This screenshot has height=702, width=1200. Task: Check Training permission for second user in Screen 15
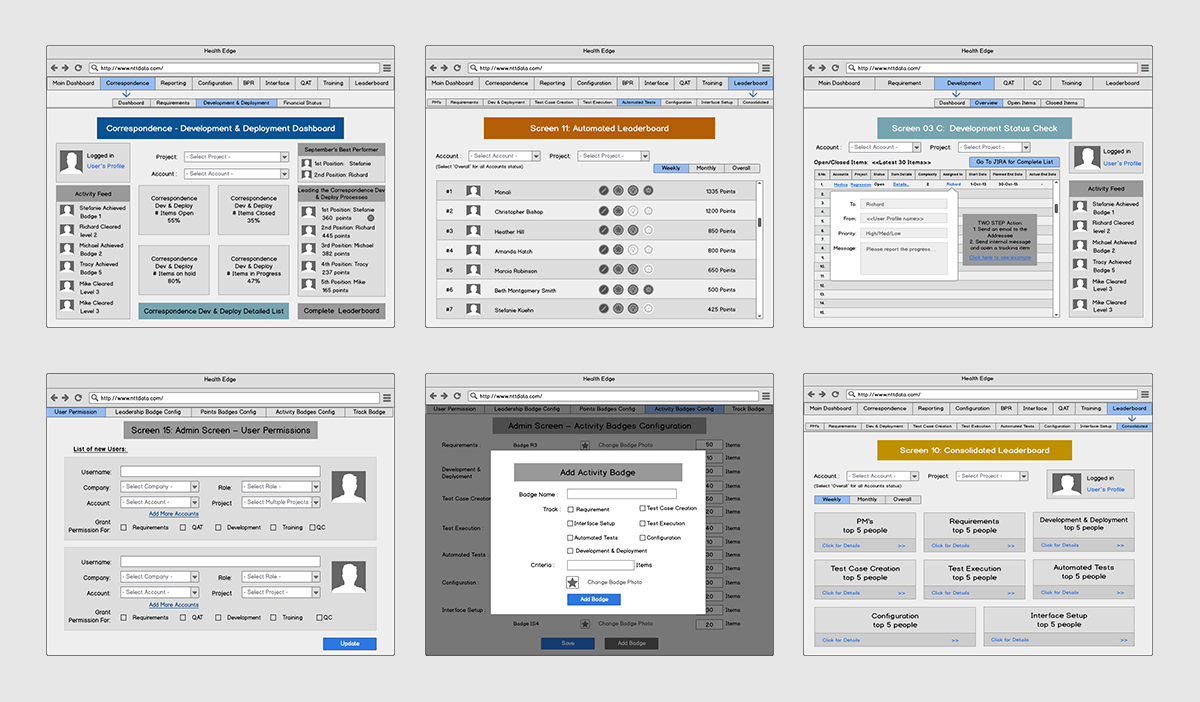pyautogui.click(x=273, y=618)
